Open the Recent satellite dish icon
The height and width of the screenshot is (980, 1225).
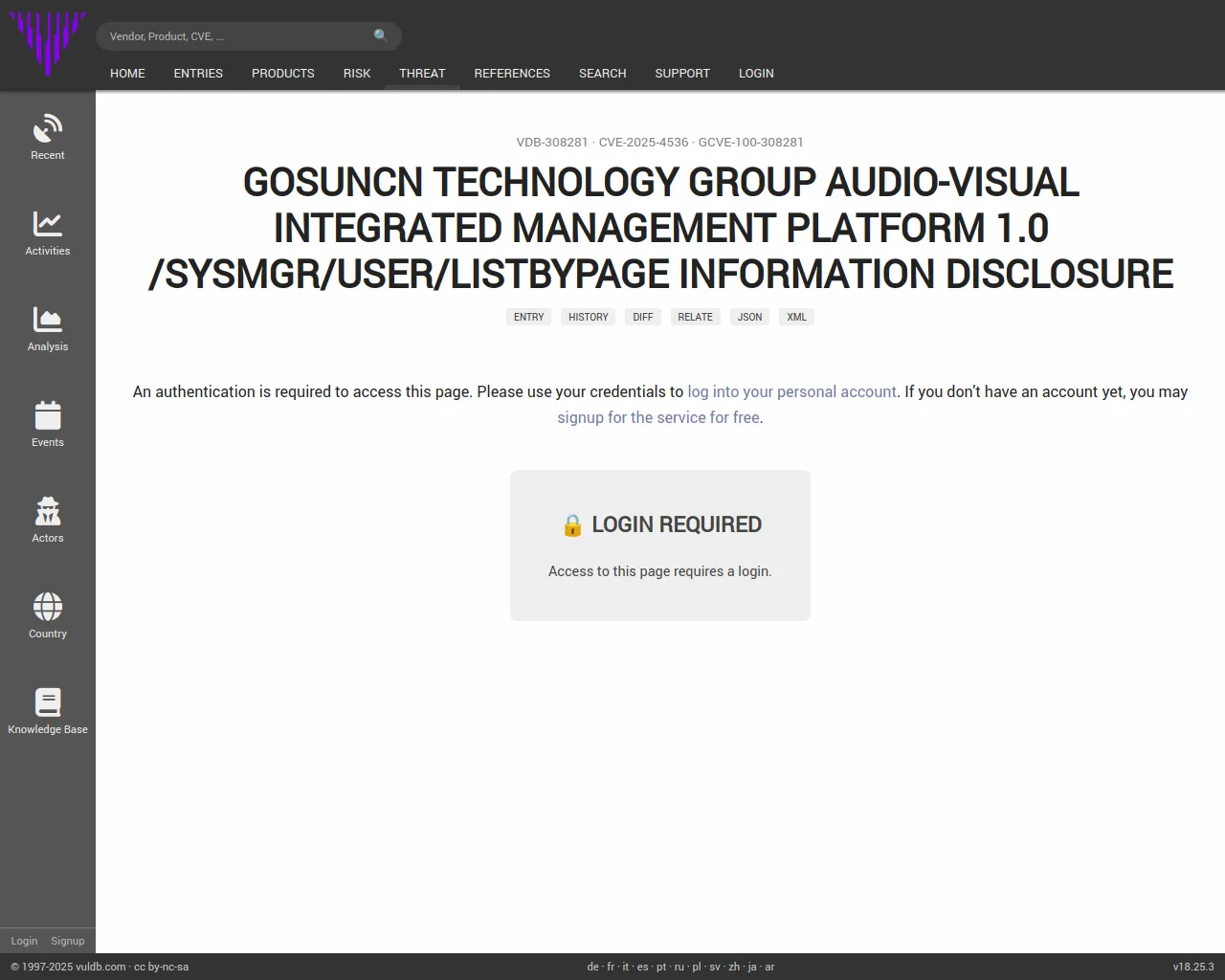(x=48, y=128)
